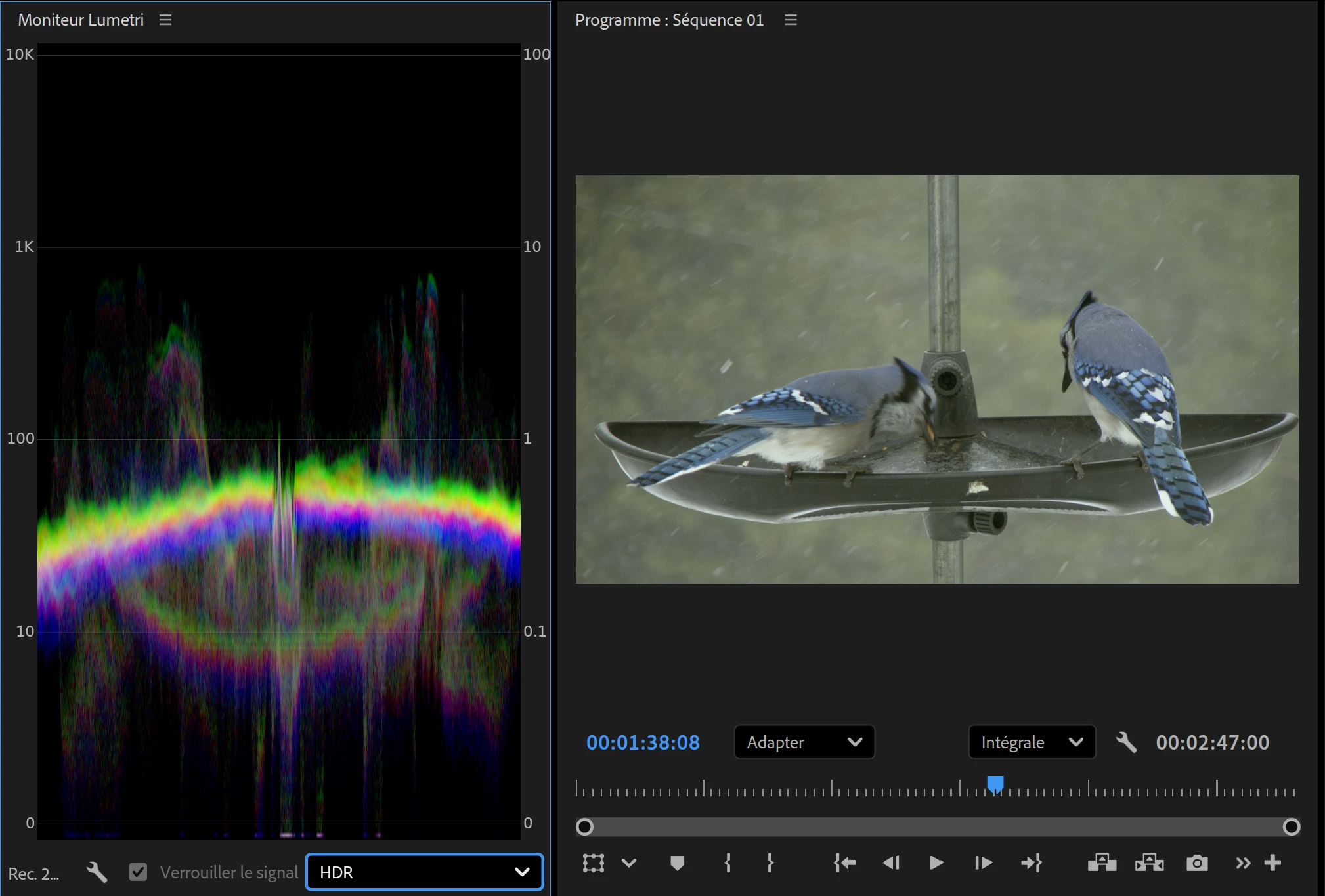Go to In point
Screen dimensions: 1325x896
coord(844,863)
